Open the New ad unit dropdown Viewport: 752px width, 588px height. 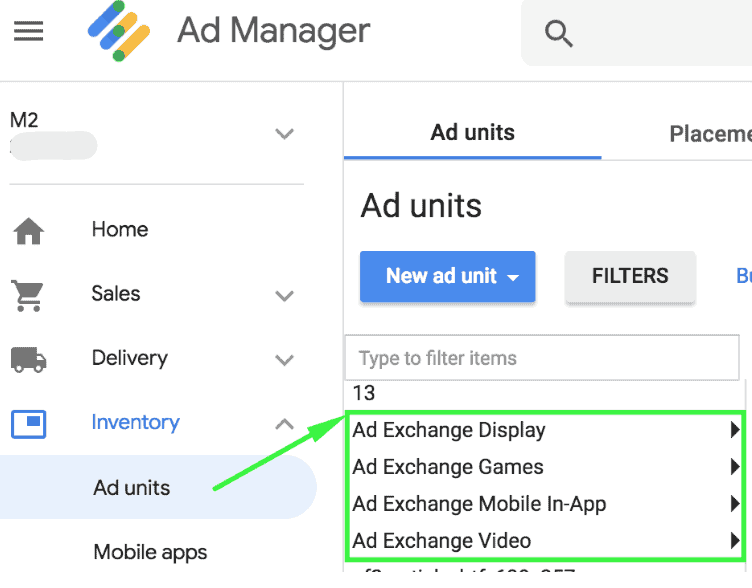pyautogui.click(x=447, y=276)
